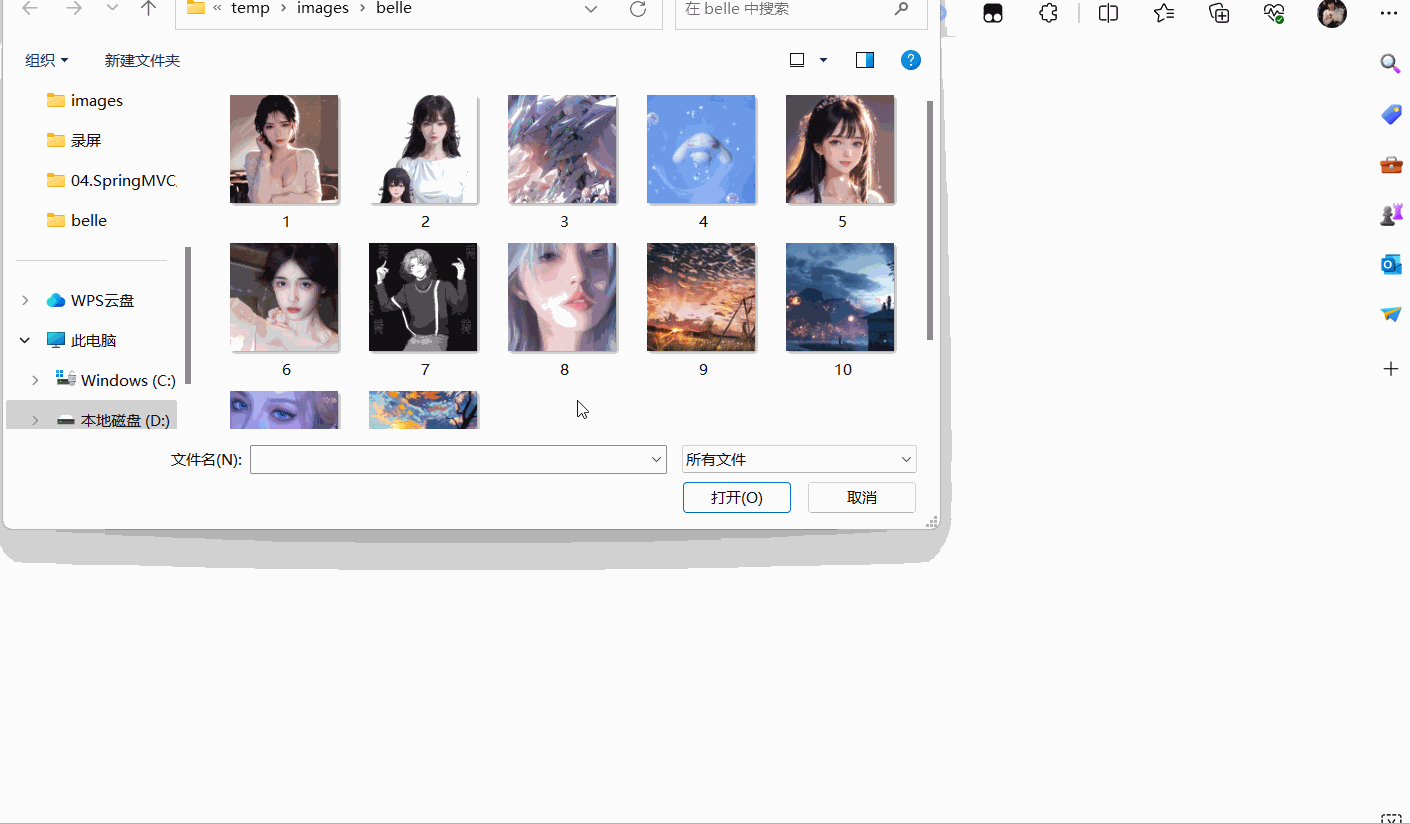Select the 04.SpringMVC folder in sidebar
Viewport: 1410px width, 824px height.
111,180
